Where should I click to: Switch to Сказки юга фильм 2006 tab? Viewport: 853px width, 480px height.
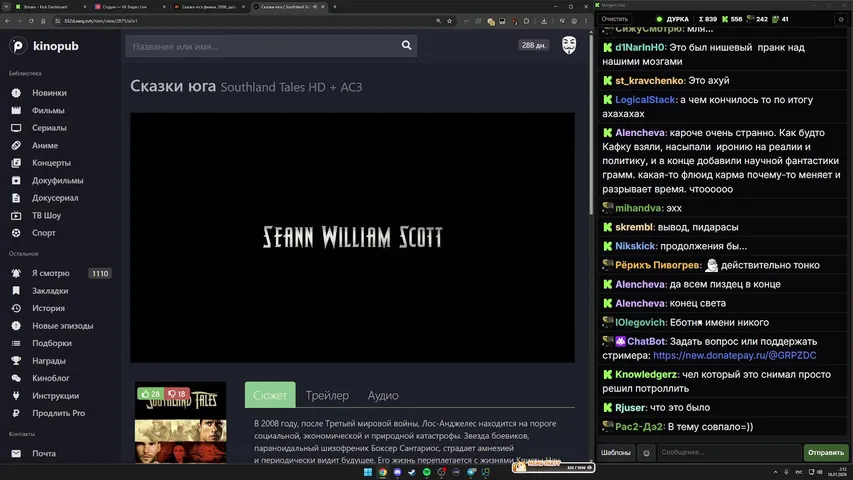tap(209, 7)
